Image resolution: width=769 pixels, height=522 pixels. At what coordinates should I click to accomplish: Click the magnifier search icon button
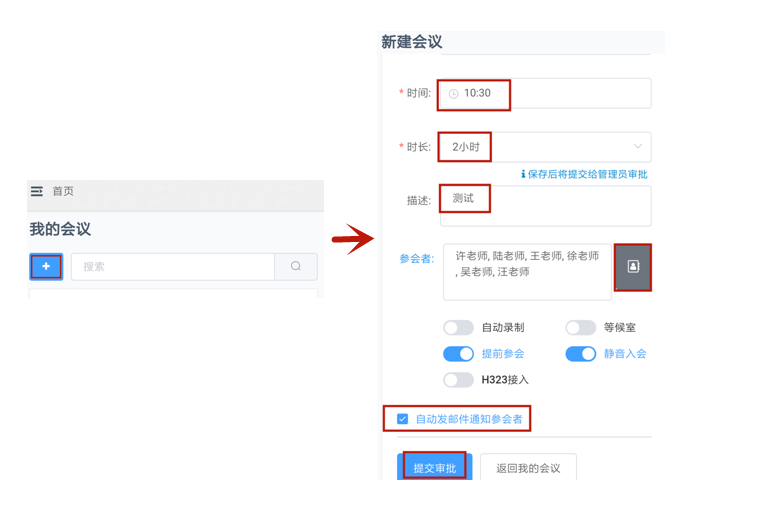(x=296, y=266)
